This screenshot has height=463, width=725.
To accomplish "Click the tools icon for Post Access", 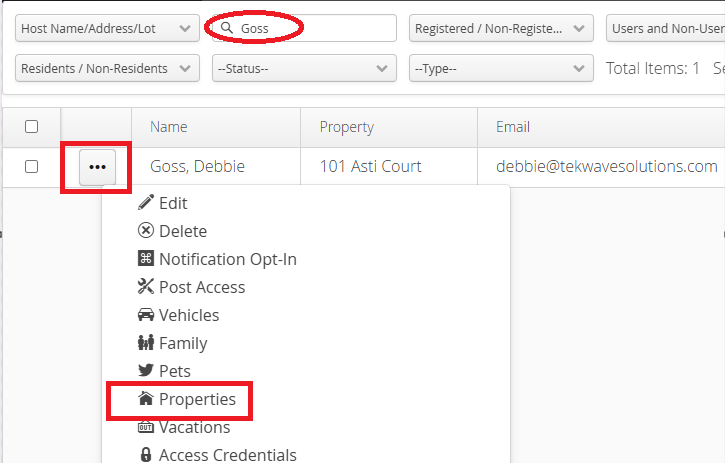I will (x=146, y=286).
